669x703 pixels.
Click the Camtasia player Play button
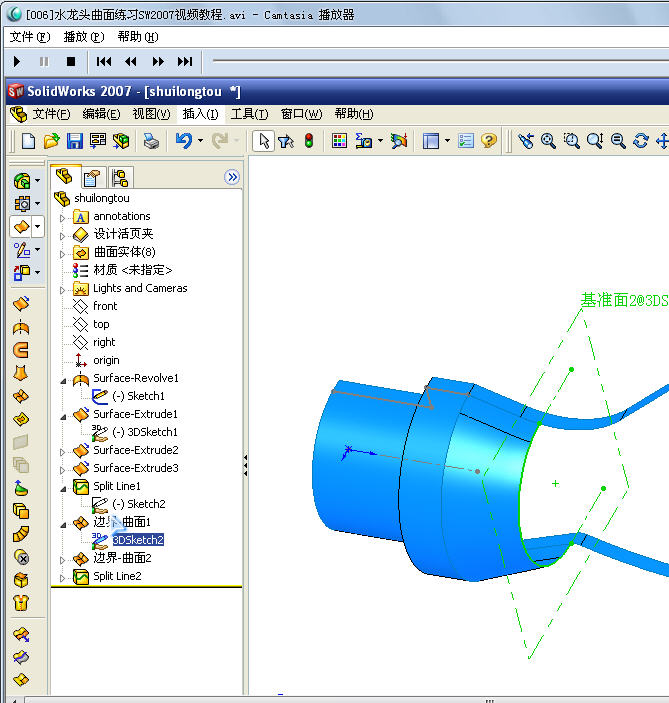(17, 61)
